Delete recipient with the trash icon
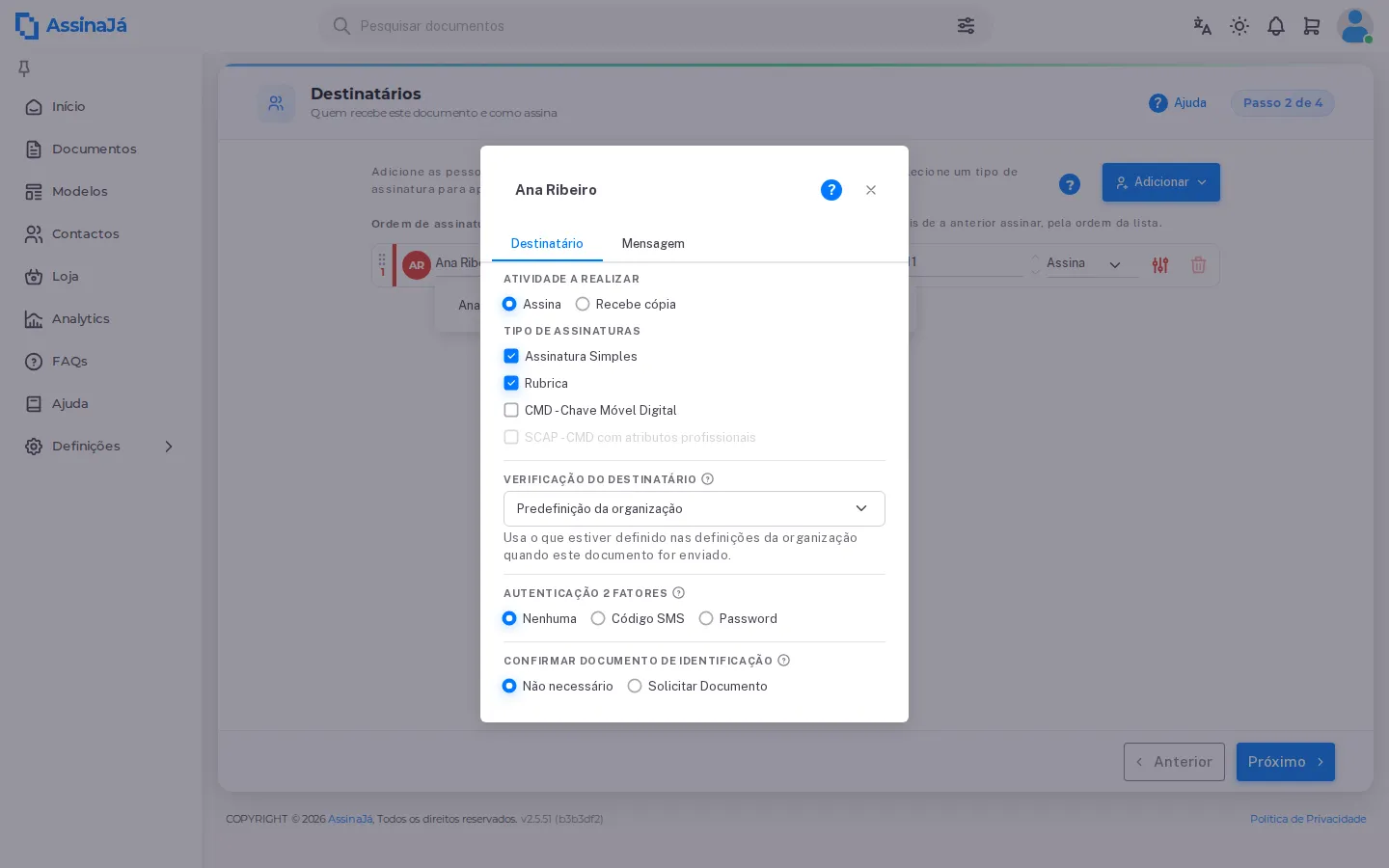The width and height of the screenshot is (1389, 868). click(x=1199, y=265)
